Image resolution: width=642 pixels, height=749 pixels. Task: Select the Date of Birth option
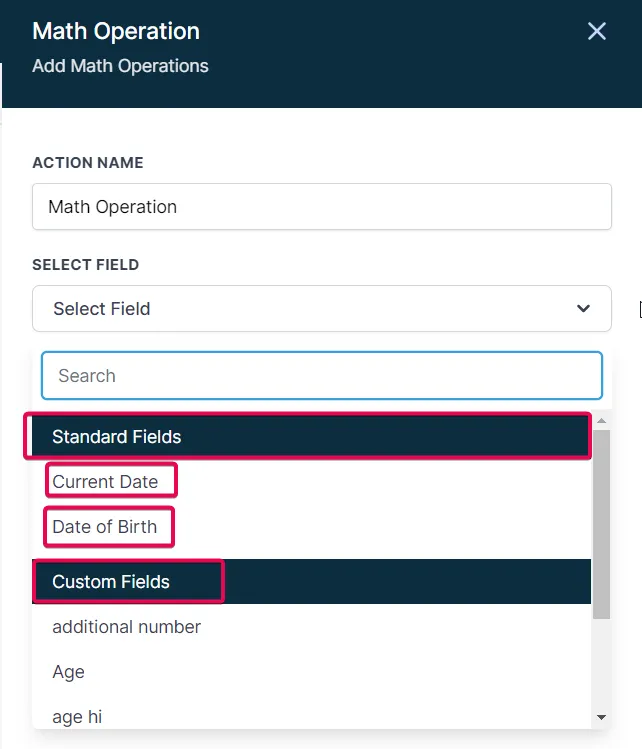pyautogui.click(x=105, y=527)
